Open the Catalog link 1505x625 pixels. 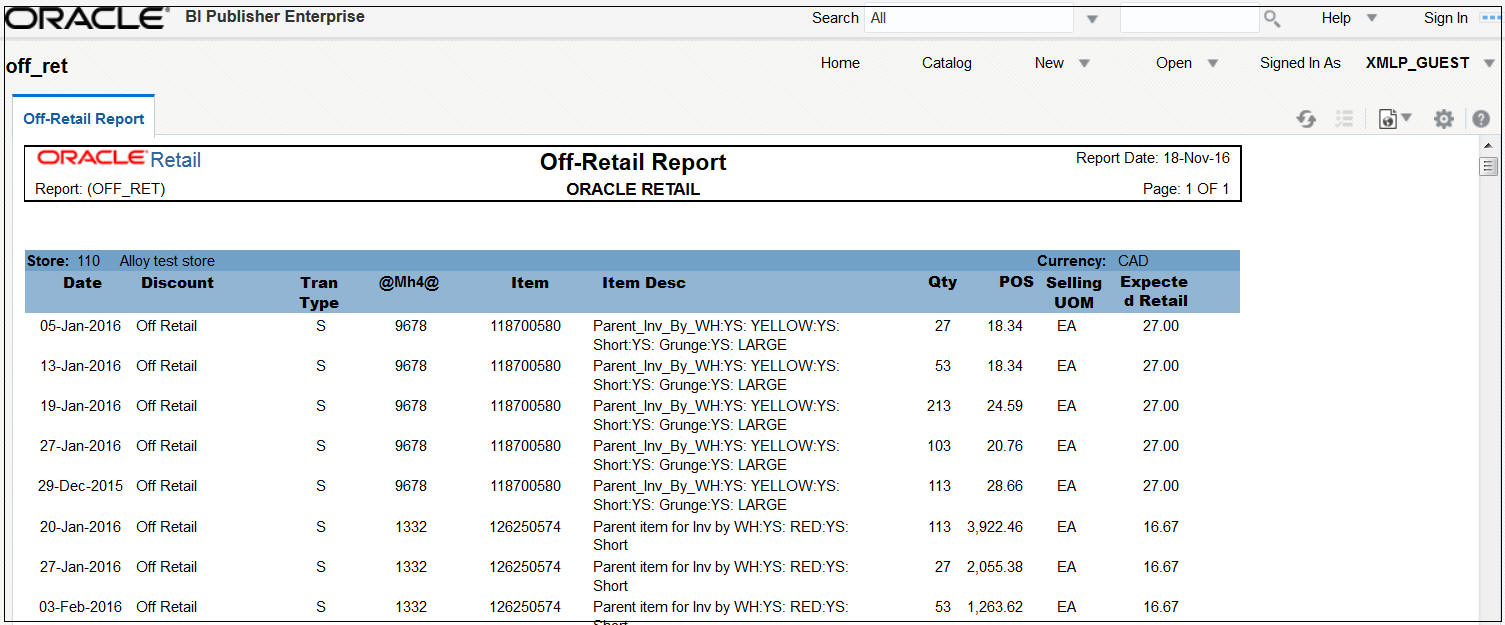947,63
